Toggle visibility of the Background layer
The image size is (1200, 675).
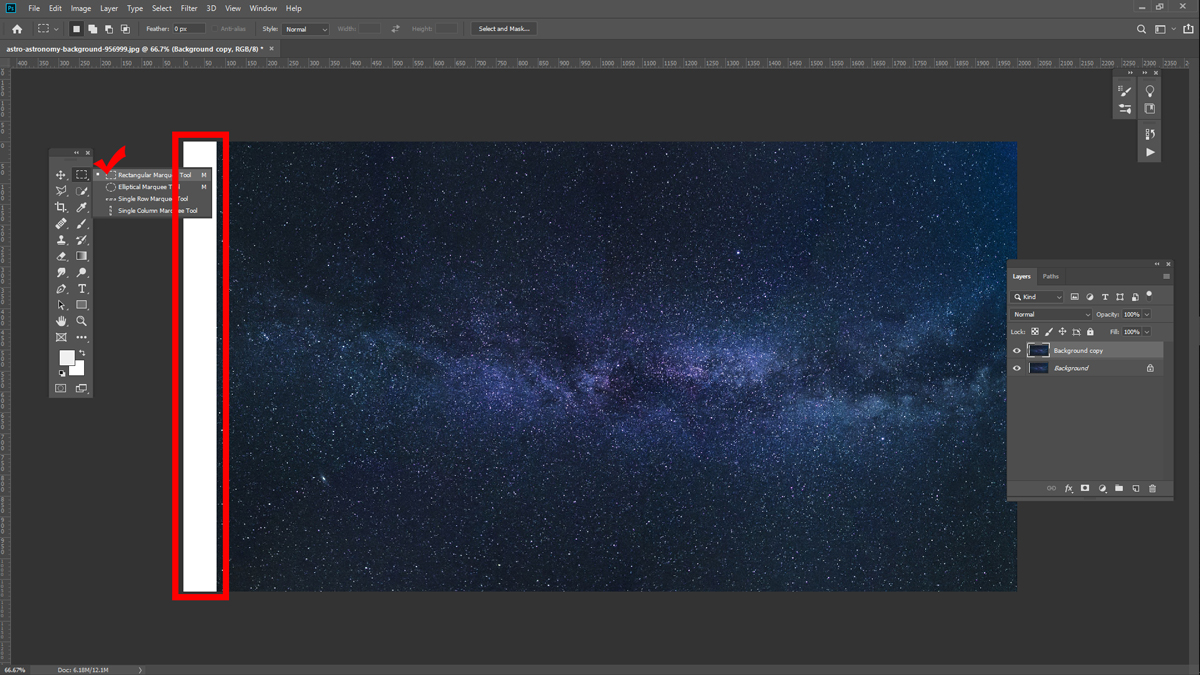1017,368
